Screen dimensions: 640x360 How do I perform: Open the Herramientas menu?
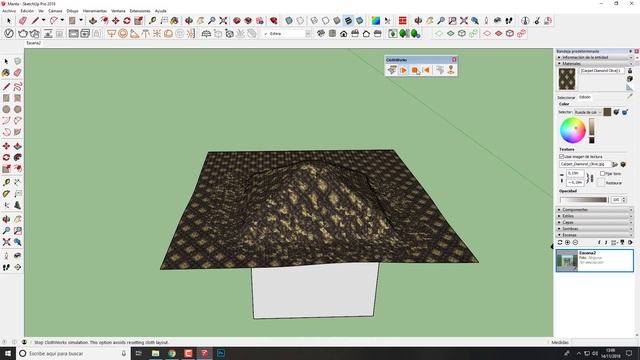(x=95, y=11)
